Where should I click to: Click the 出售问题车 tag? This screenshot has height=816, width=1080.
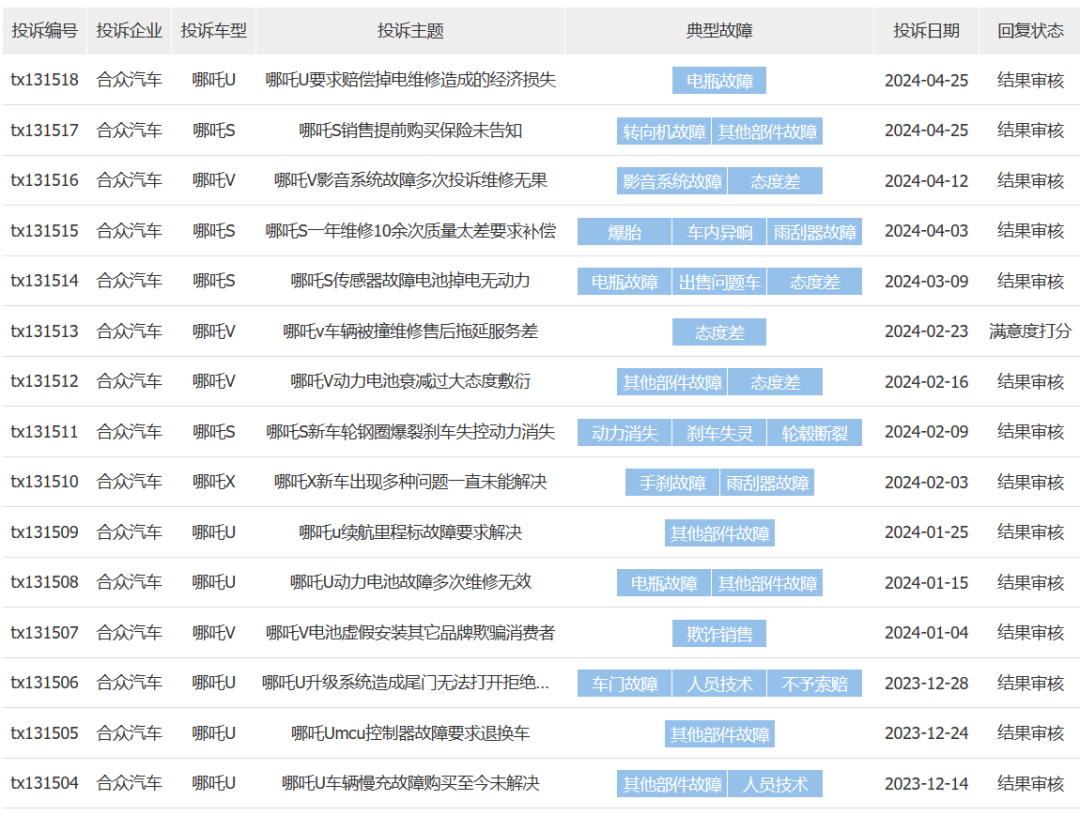tap(719, 282)
